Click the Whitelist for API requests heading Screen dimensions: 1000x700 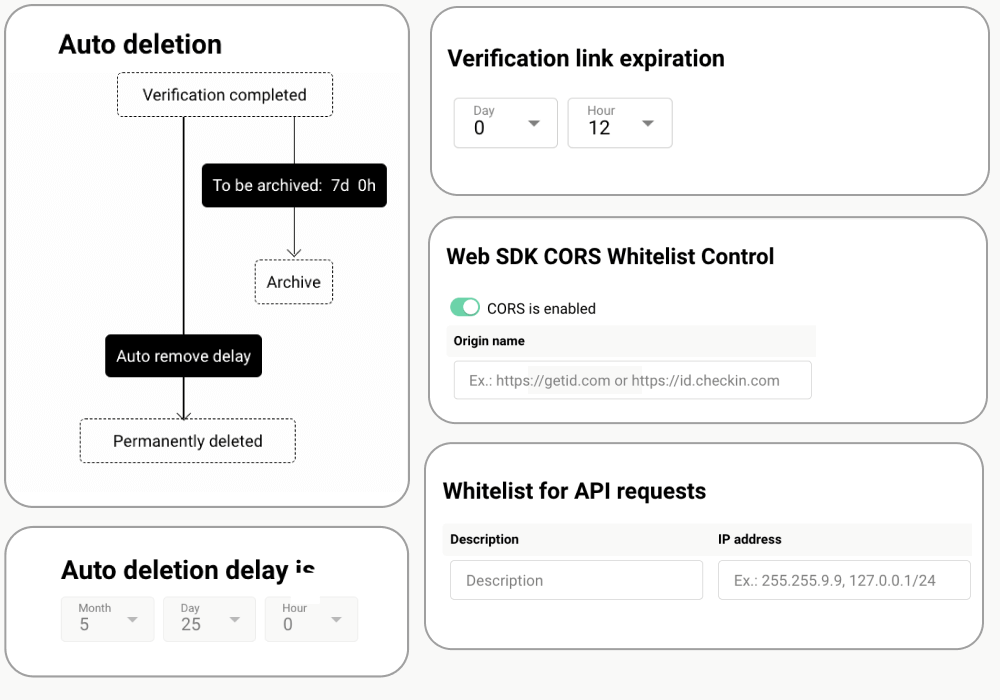574,491
